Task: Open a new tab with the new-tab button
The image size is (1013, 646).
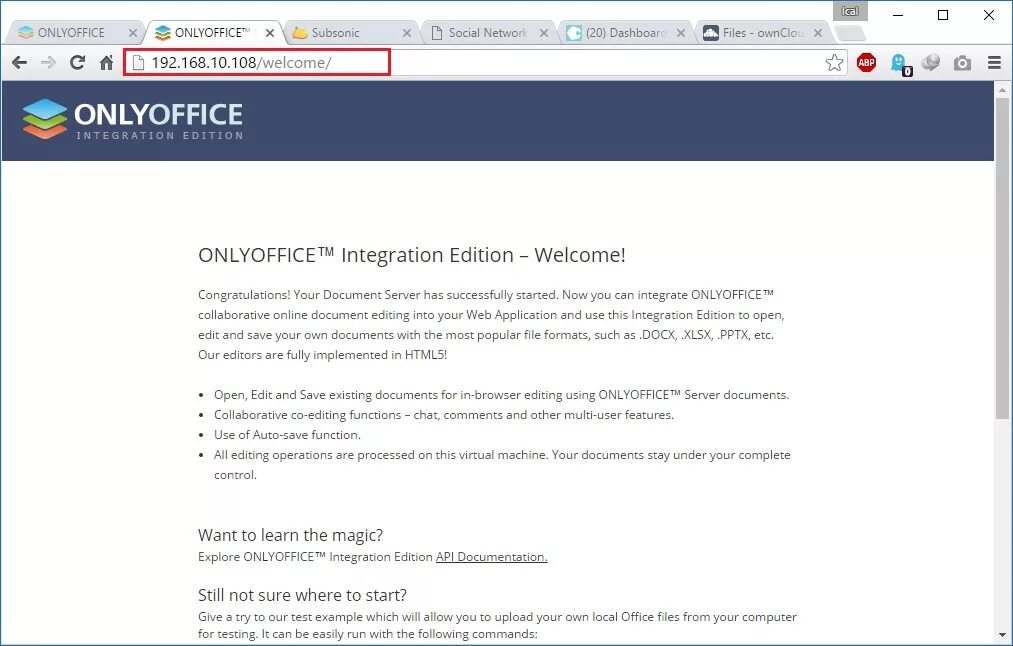Action: point(850,33)
